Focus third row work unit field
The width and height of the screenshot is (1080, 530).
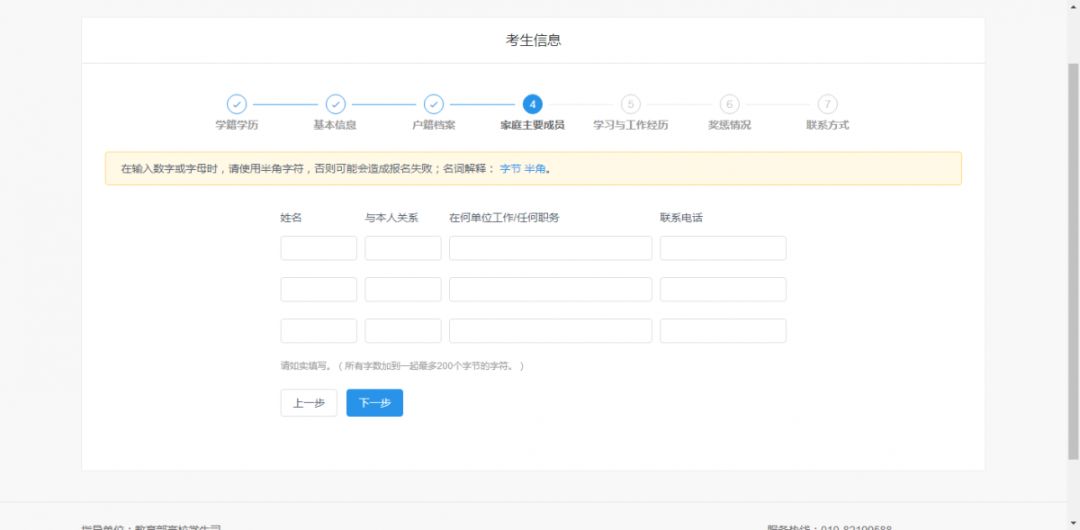(x=550, y=331)
